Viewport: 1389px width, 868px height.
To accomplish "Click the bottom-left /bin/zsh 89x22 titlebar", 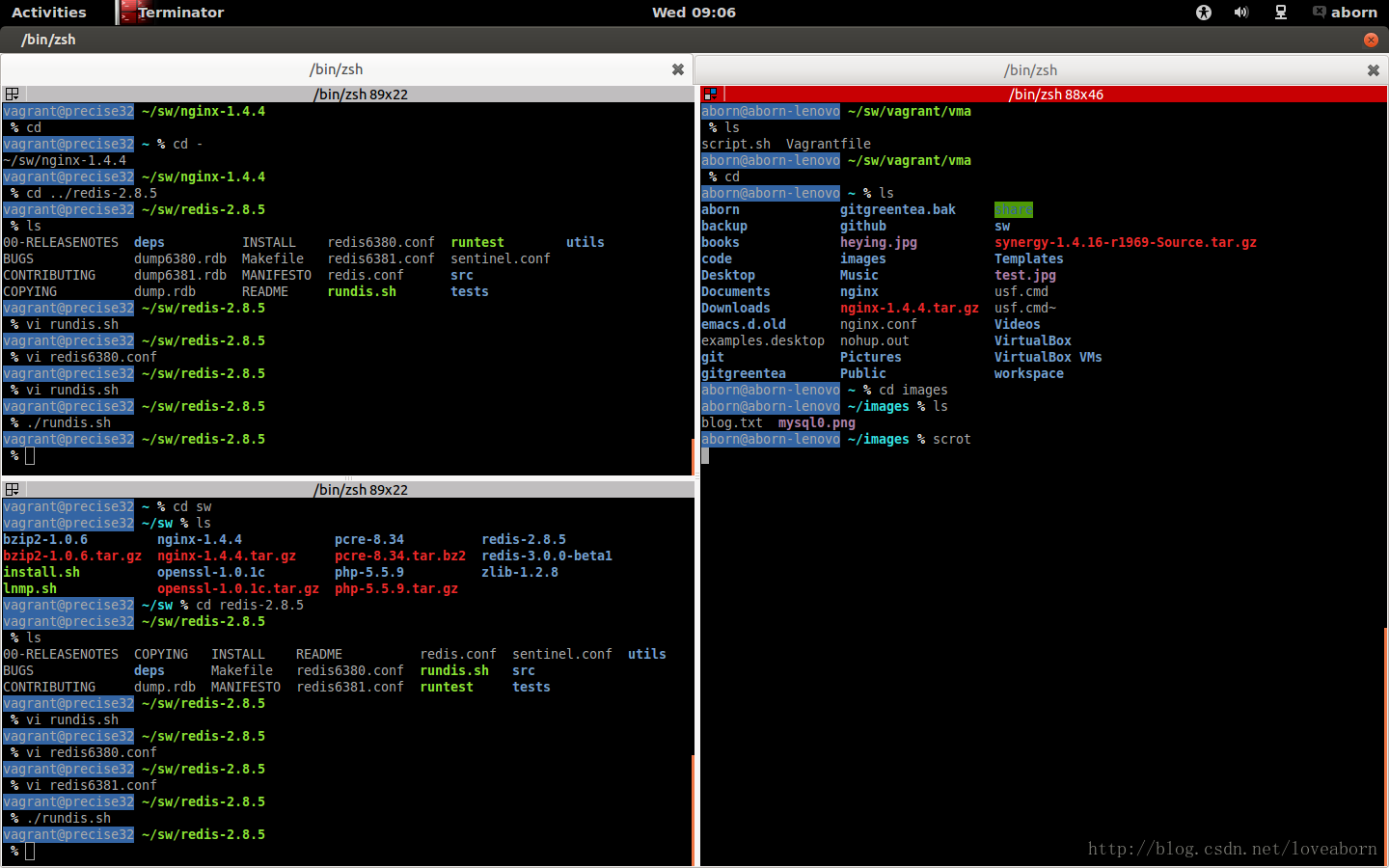I will tap(360, 490).
